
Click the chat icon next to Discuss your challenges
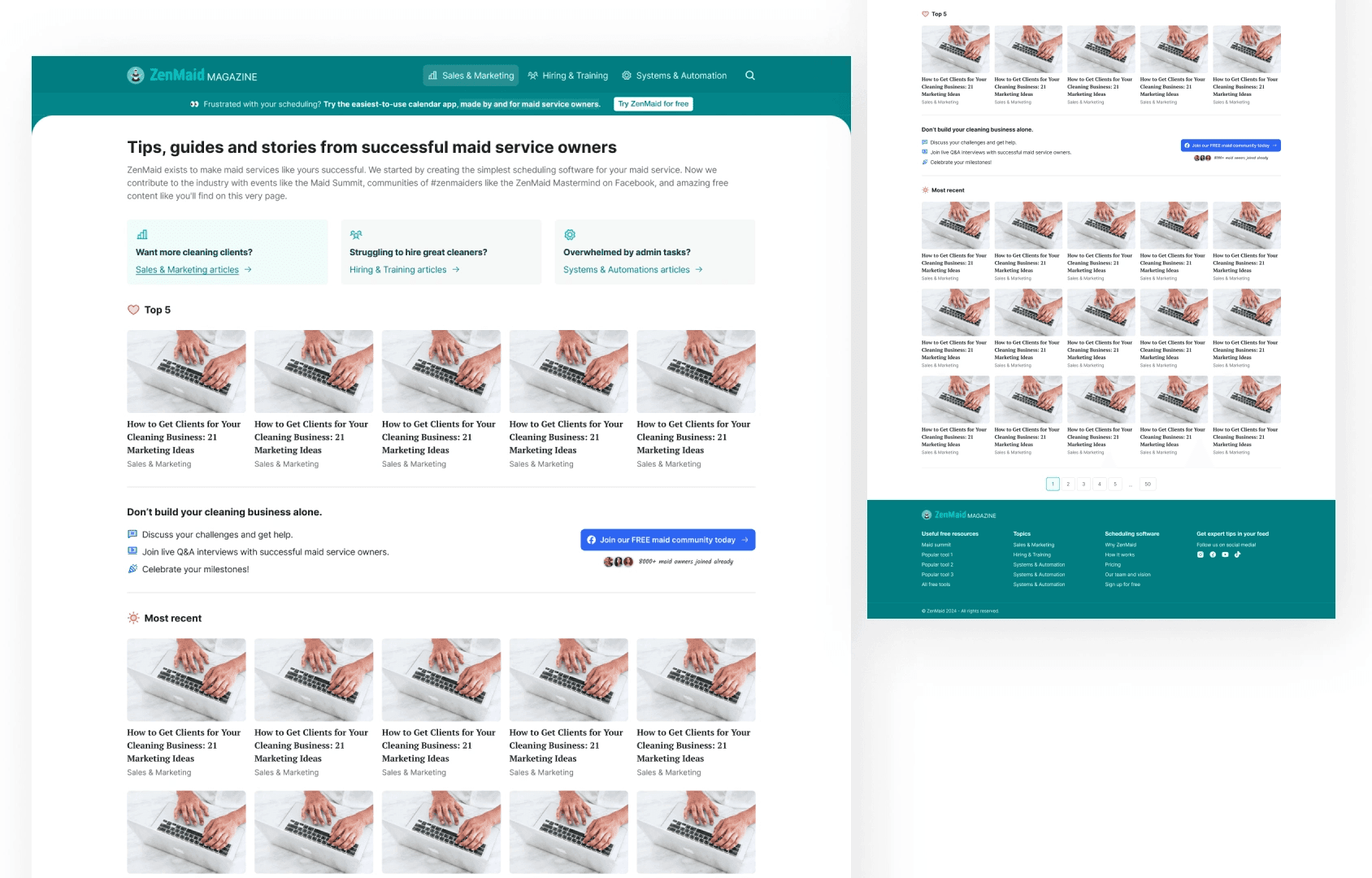[x=132, y=534]
